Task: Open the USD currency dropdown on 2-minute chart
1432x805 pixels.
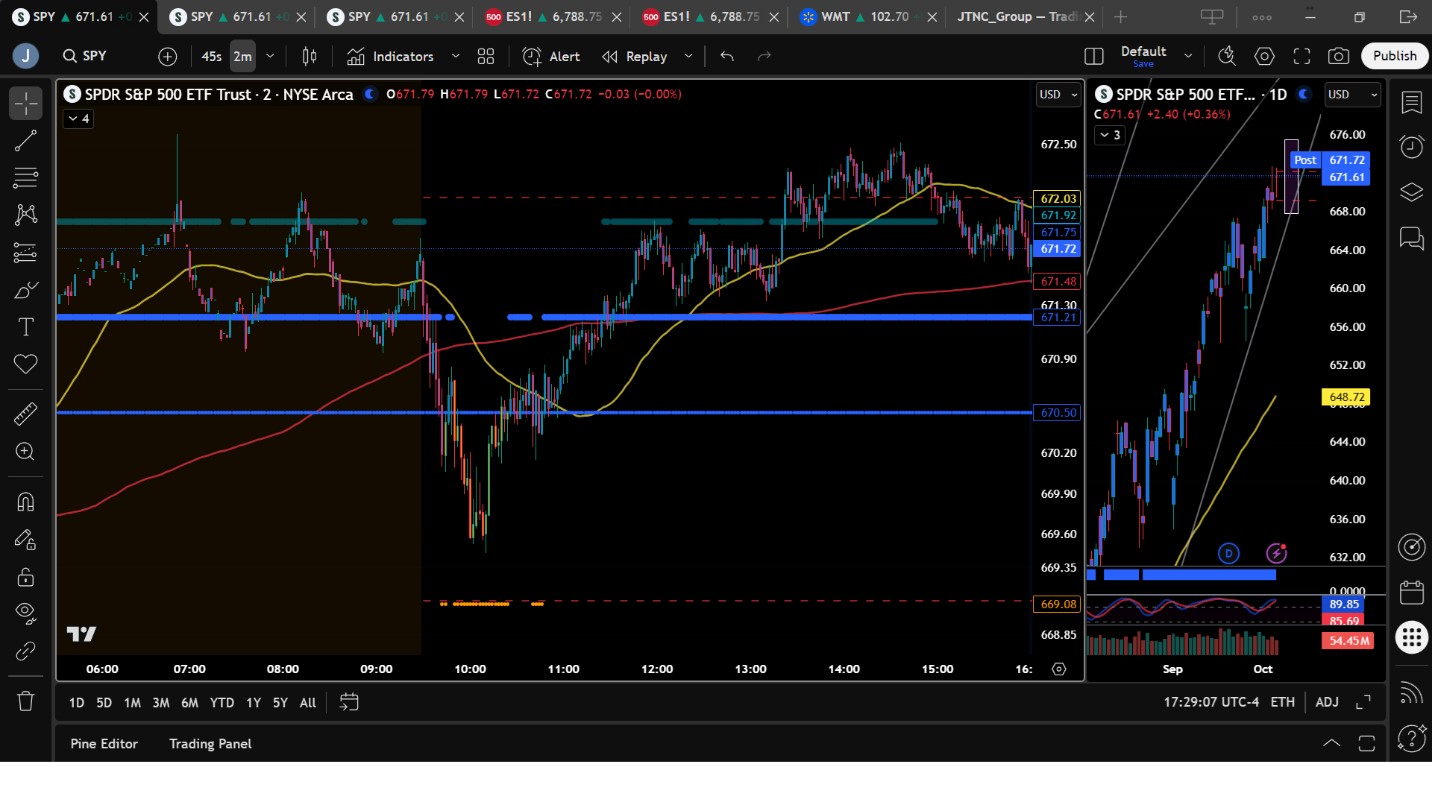Action: tap(1058, 94)
